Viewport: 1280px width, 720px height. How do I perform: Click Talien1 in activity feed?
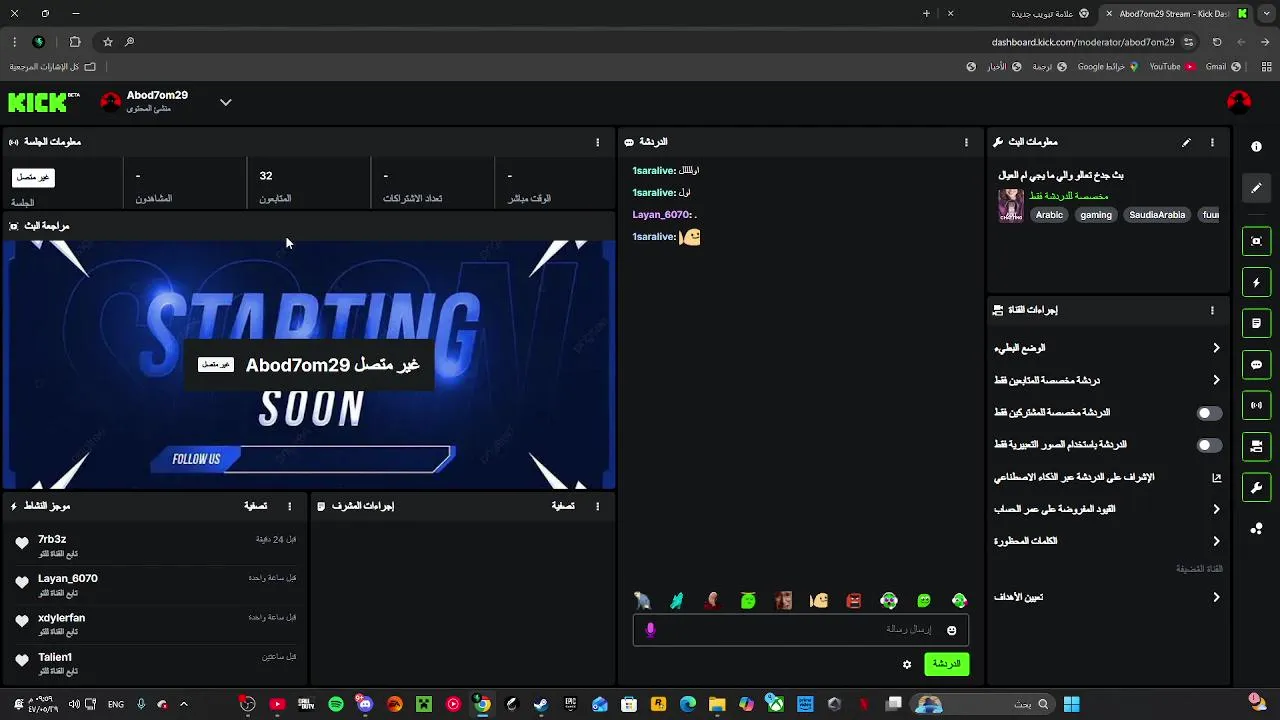(55, 657)
